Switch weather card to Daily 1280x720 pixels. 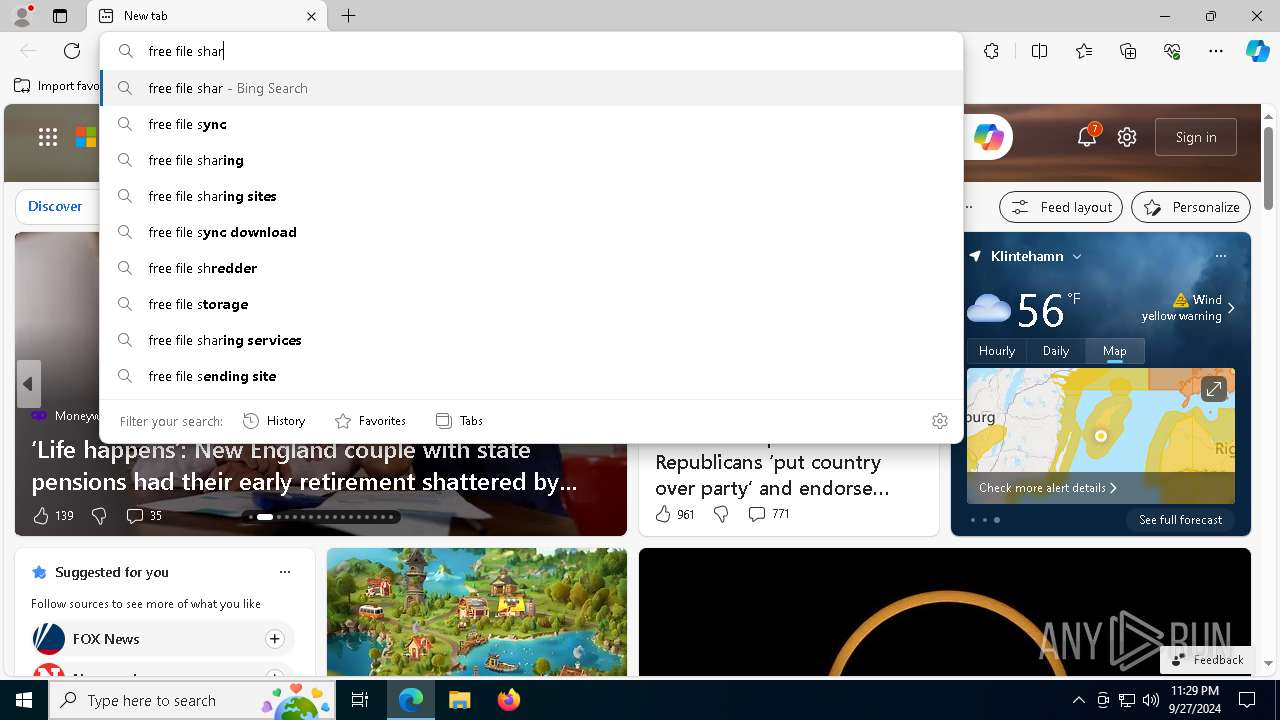pyautogui.click(x=1056, y=351)
